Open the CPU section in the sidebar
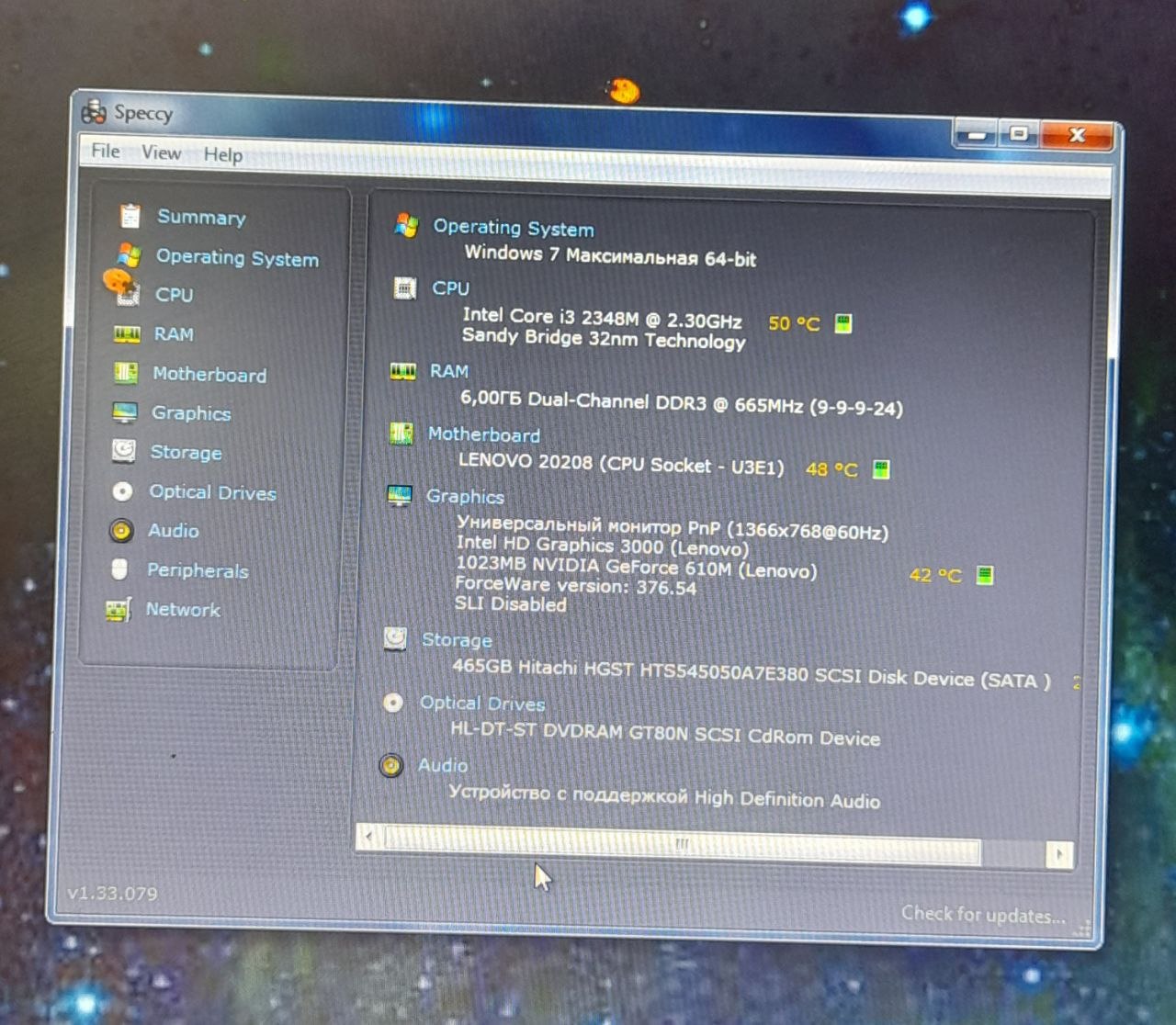This screenshot has width=1176, height=1025. coord(174,295)
